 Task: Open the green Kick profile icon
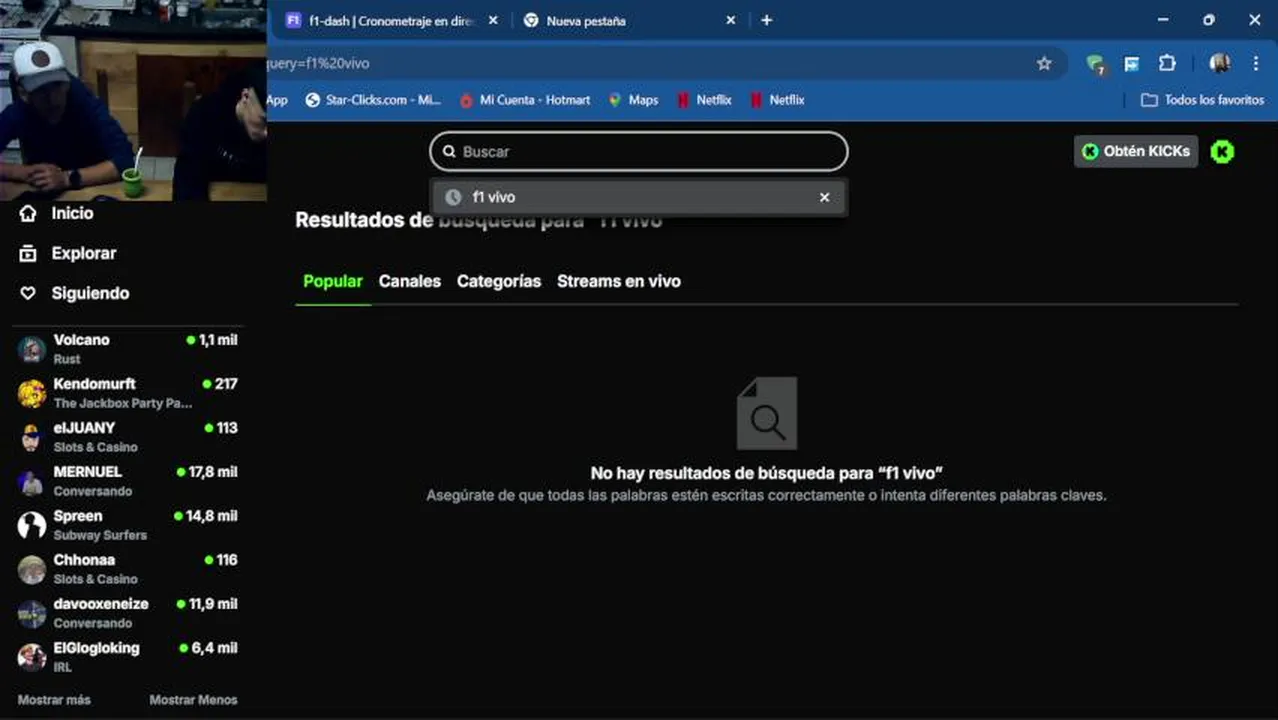tap(1222, 152)
